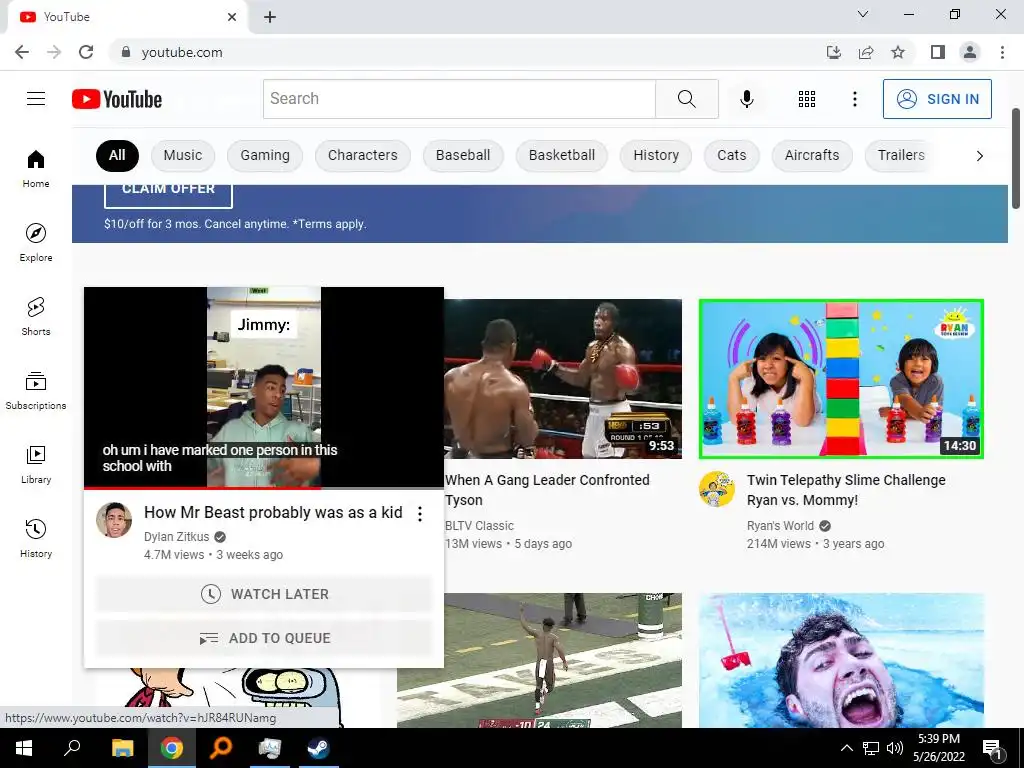This screenshot has width=1024, height=768.
Task: Open Explore in the sidebar
Action: point(36,242)
